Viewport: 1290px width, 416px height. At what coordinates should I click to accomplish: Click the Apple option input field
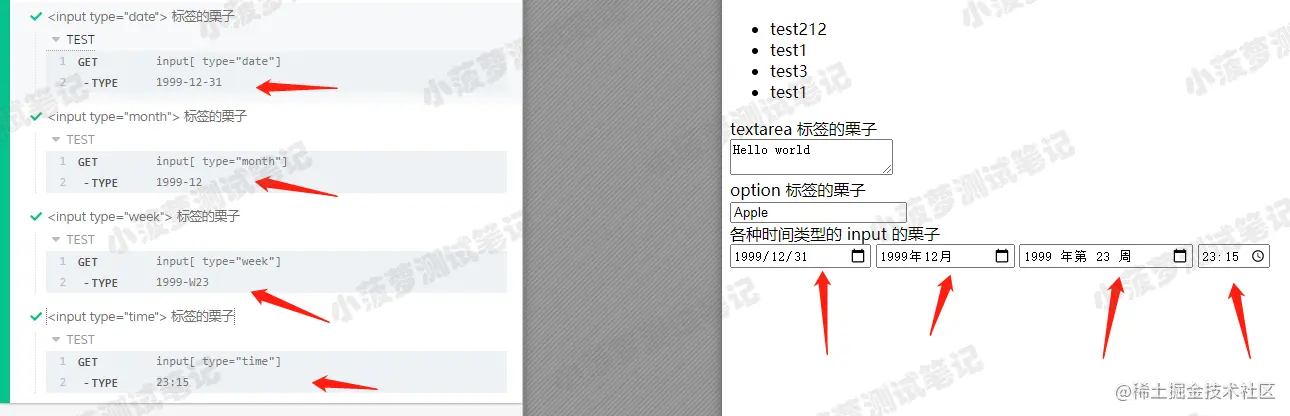(x=818, y=212)
